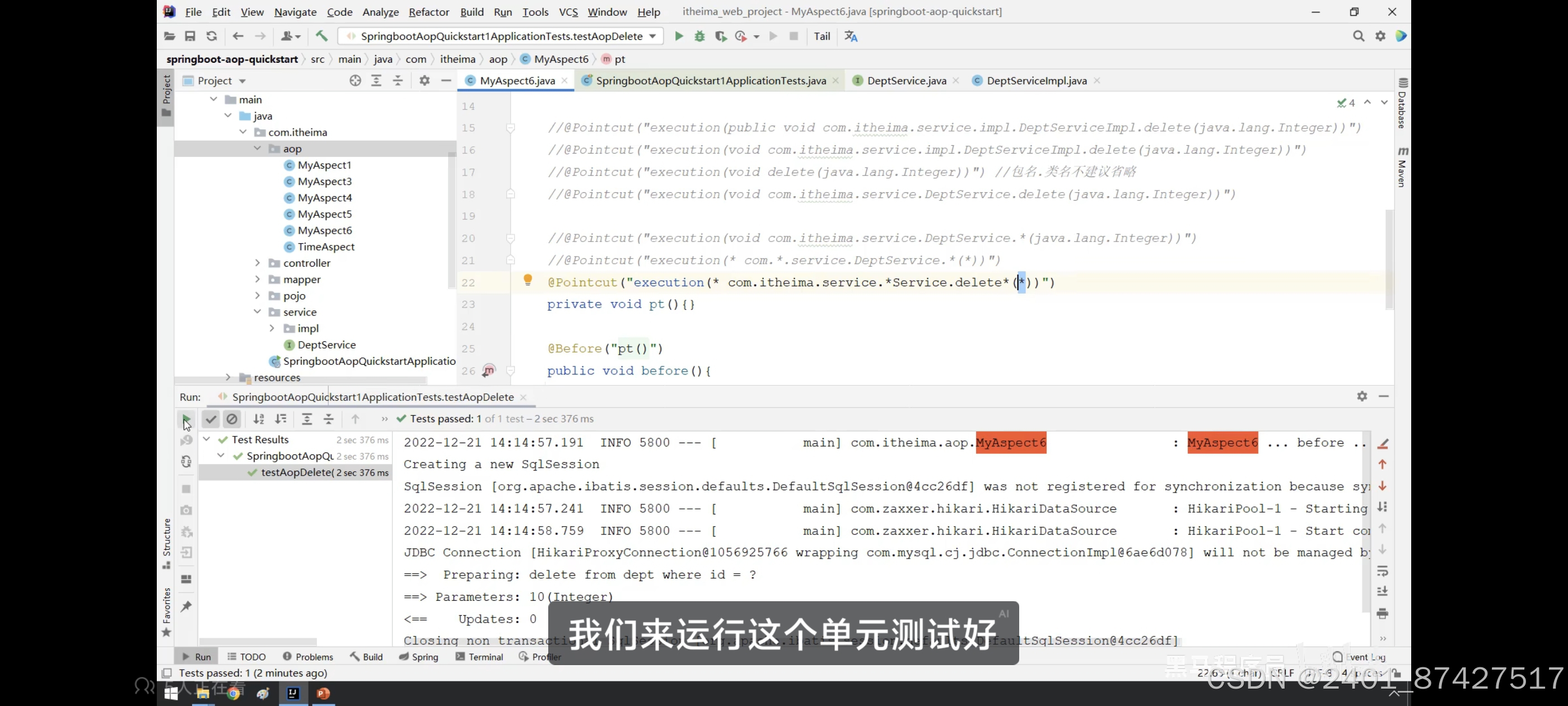This screenshot has width=1568, height=706.
Task: Toggle Show Ignored tests button
Action: [232, 419]
